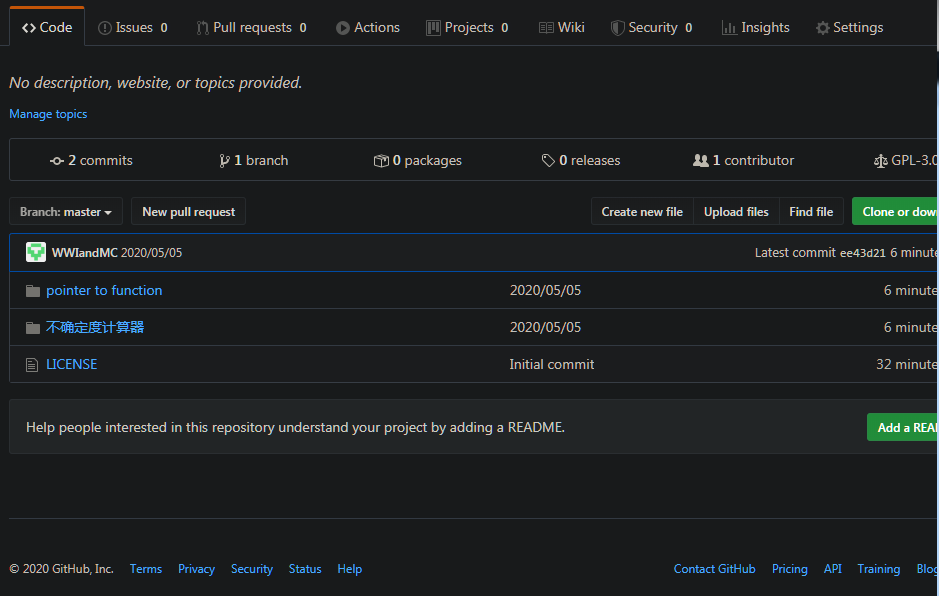
Task: Click New pull request button
Action: point(189,211)
